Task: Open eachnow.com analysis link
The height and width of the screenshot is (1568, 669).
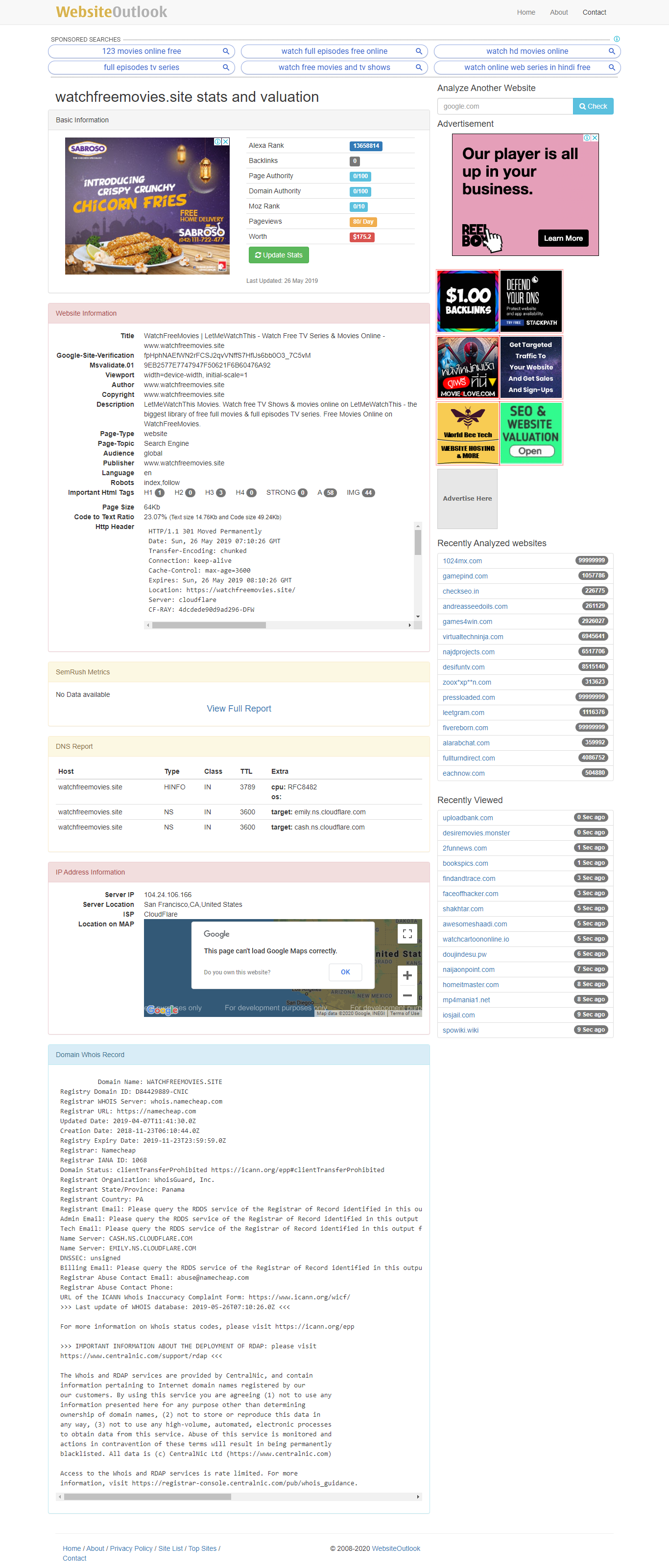Action: pos(463,773)
